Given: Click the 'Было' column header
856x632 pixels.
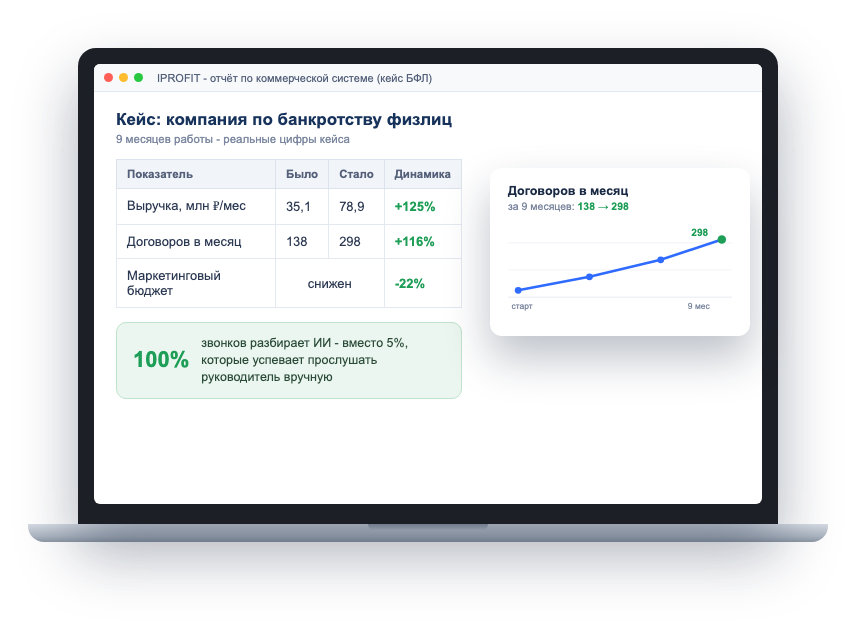Looking at the screenshot, I should tap(302, 174).
